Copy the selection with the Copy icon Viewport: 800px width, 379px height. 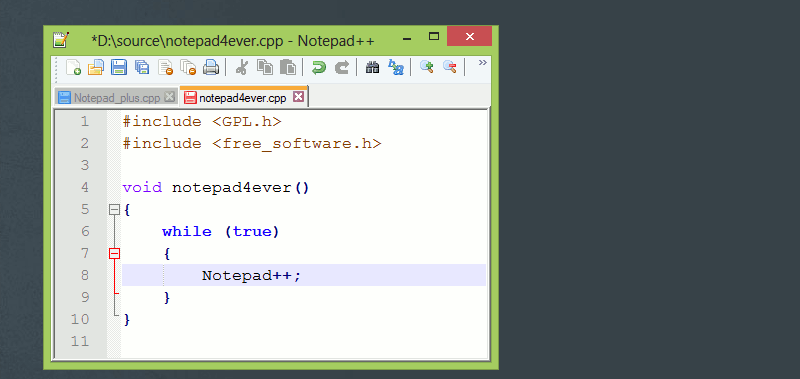264,67
